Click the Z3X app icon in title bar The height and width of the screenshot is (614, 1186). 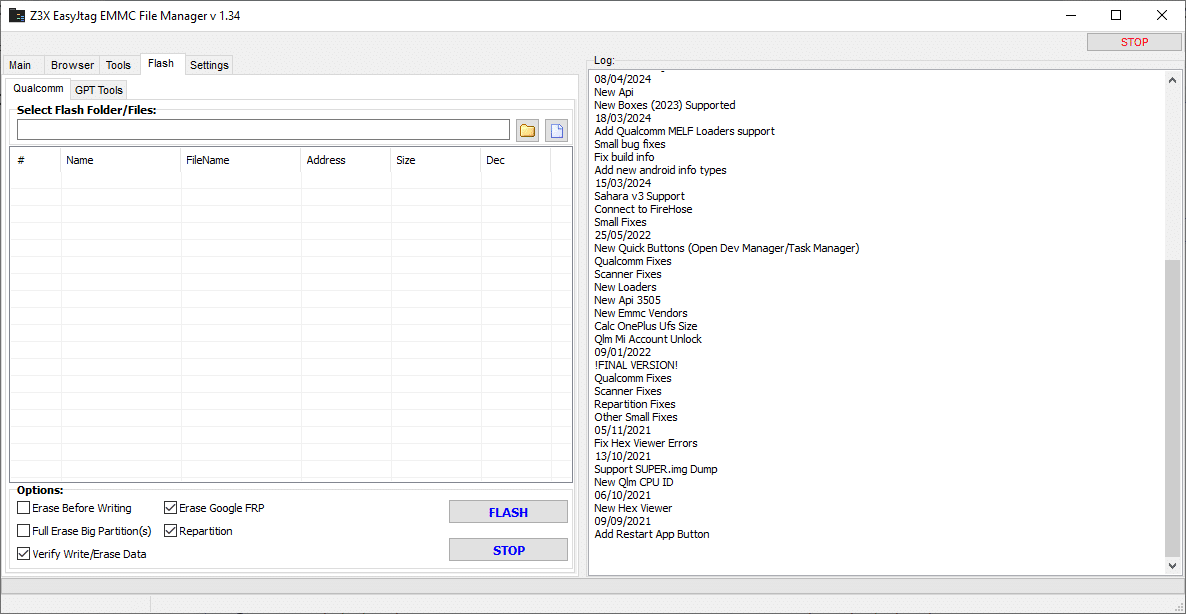(x=17, y=16)
